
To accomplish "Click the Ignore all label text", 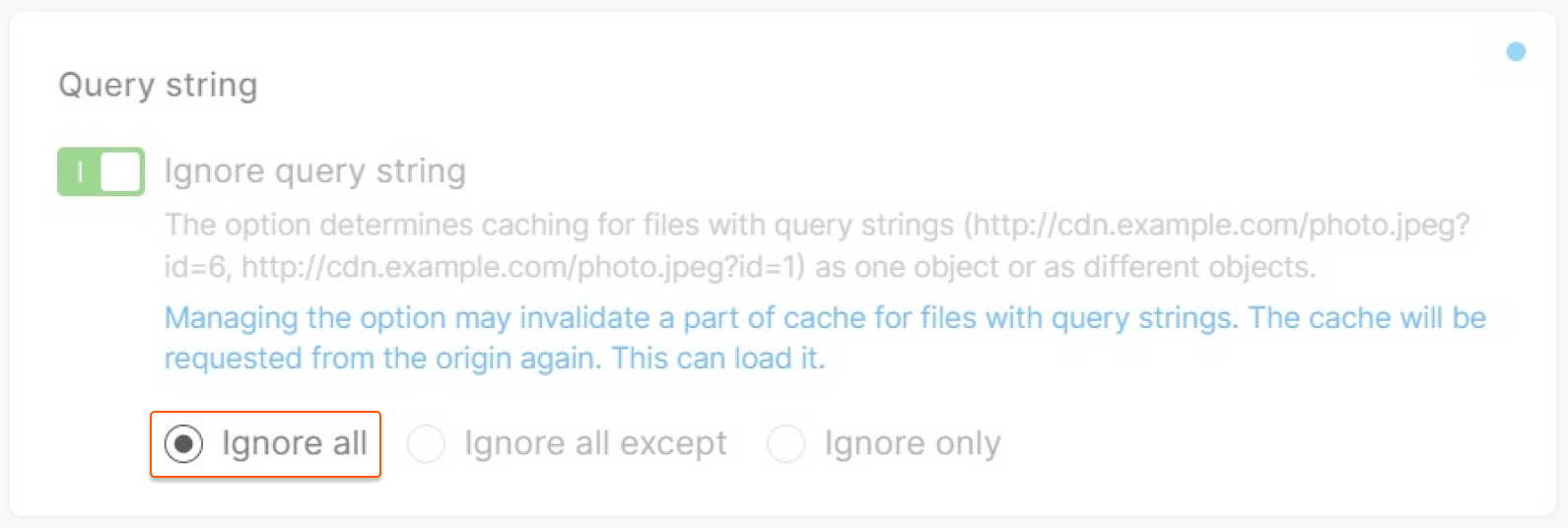I will pyautogui.click(x=294, y=443).
